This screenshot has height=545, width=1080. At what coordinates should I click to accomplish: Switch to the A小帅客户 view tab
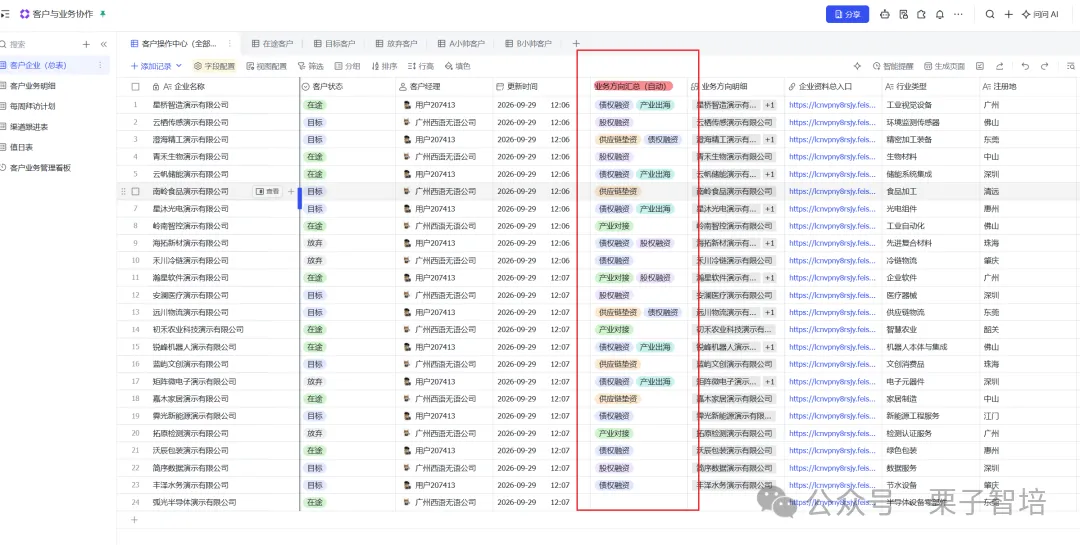[x=461, y=43]
